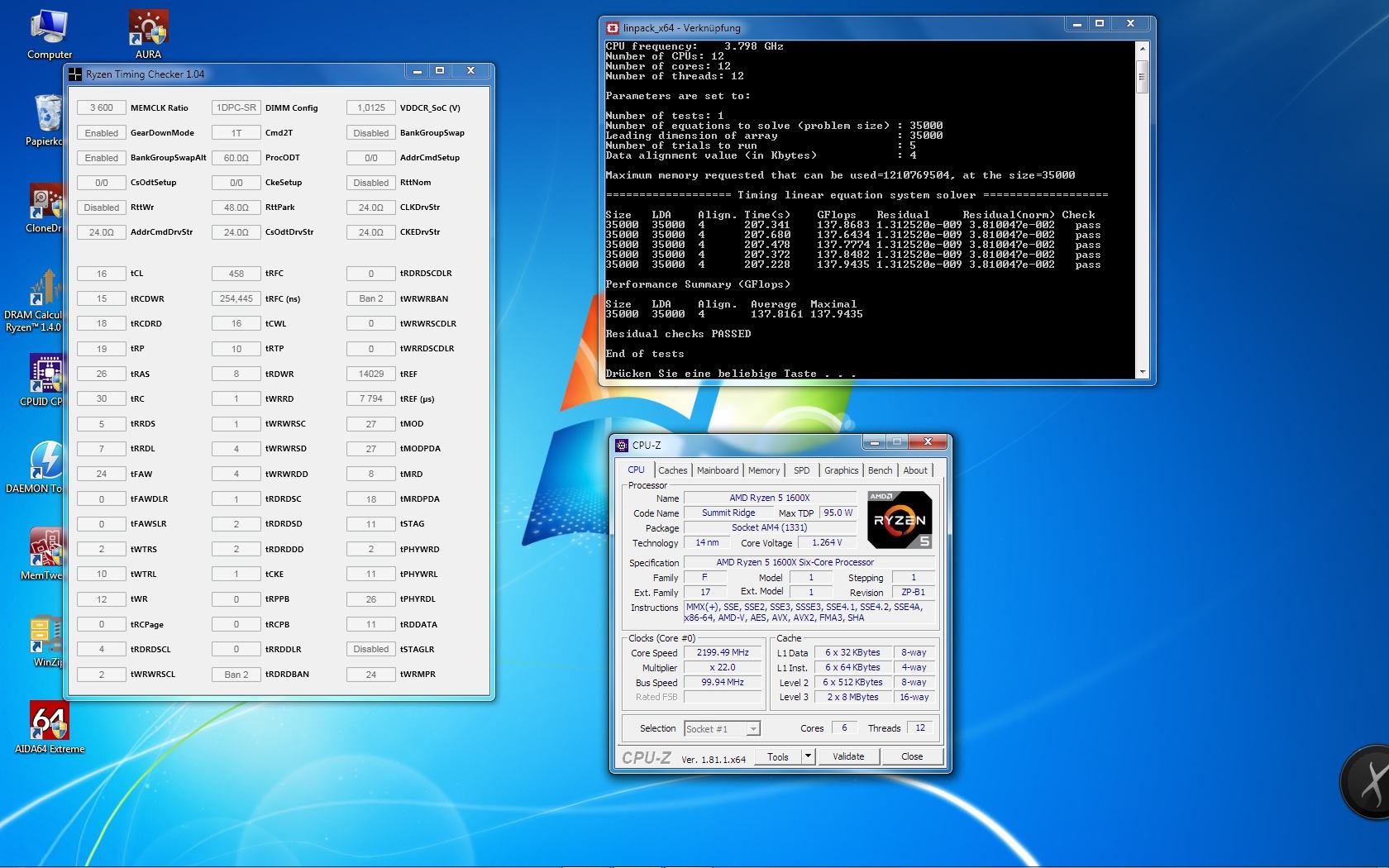This screenshot has height=868, width=1389.
Task: Open the Bench tab in CPU-Z
Action: (x=880, y=470)
